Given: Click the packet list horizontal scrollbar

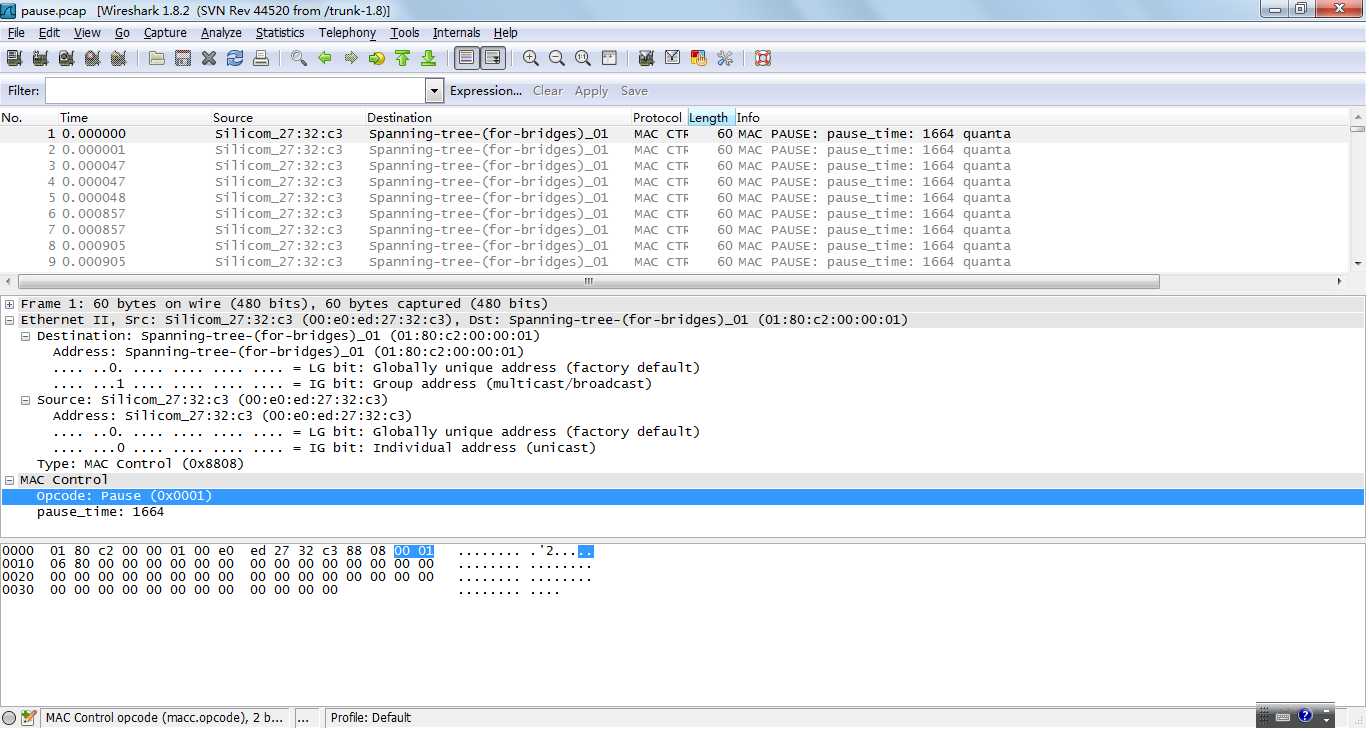Looking at the screenshot, I should (588, 281).
